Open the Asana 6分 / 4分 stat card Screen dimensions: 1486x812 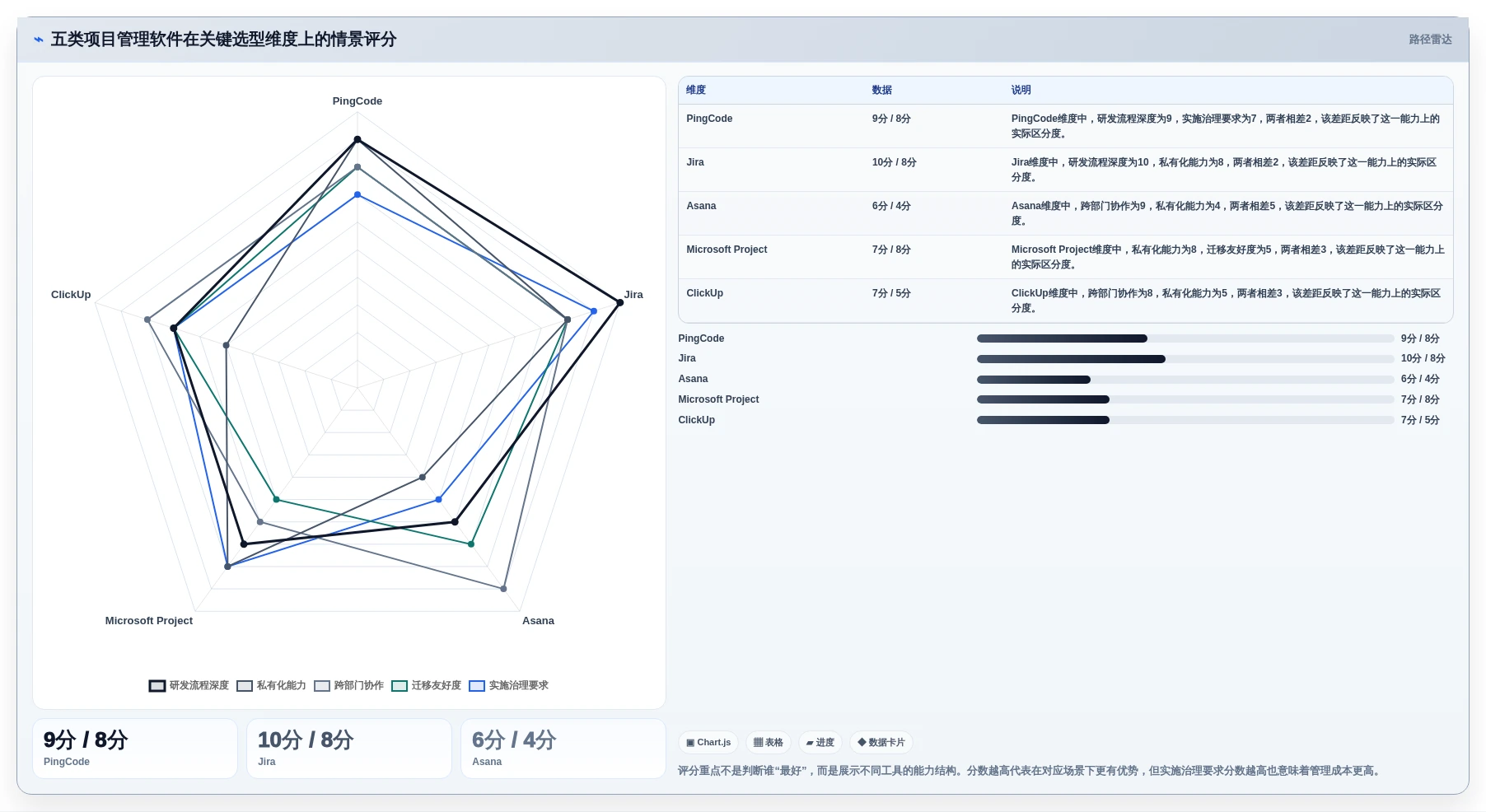tap(563, 749)
